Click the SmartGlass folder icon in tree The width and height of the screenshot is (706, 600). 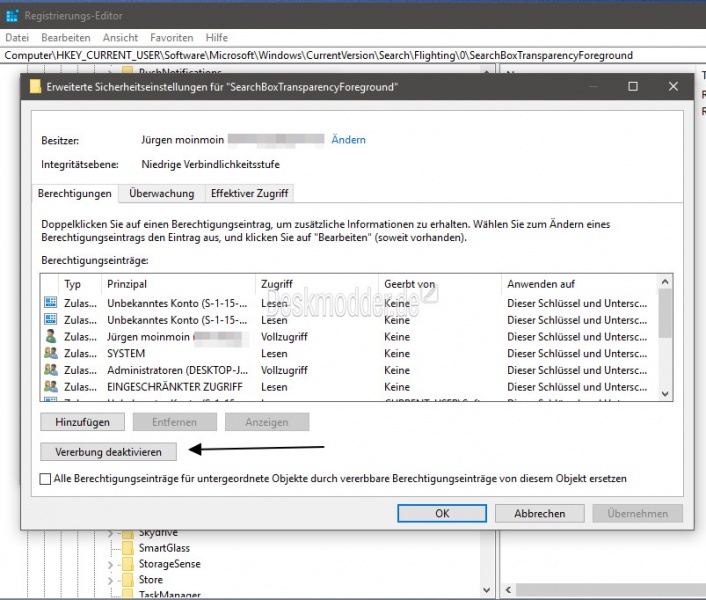[128, 548]
